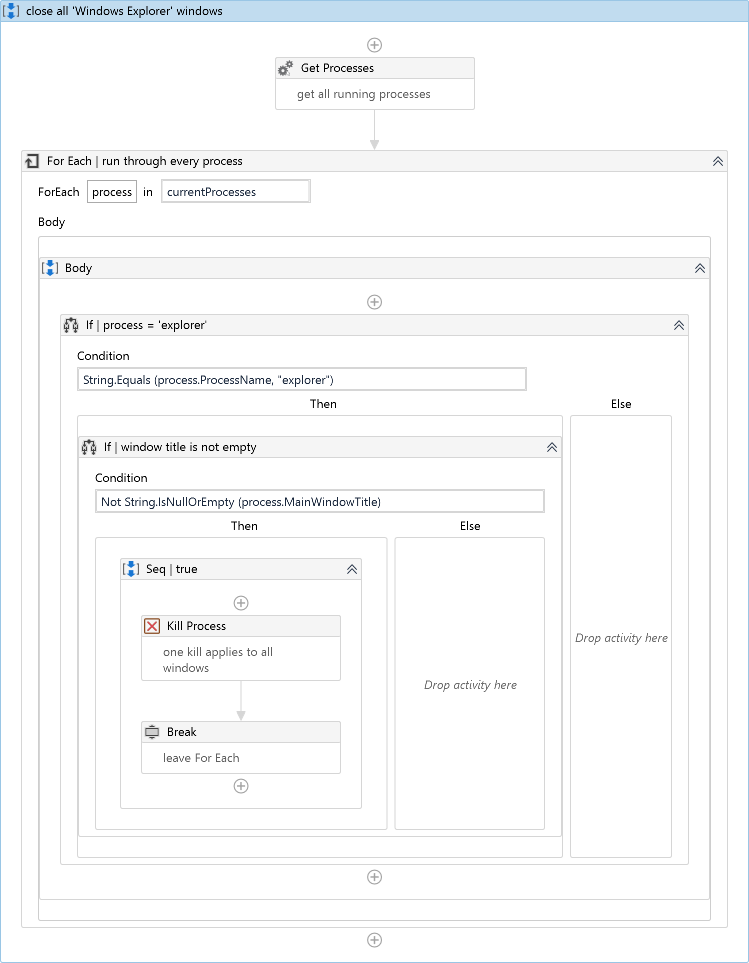Click the Get Processes gear icon
Image resolution: width=749 pixels, height=963 pixels.
(x=285, y=68)
